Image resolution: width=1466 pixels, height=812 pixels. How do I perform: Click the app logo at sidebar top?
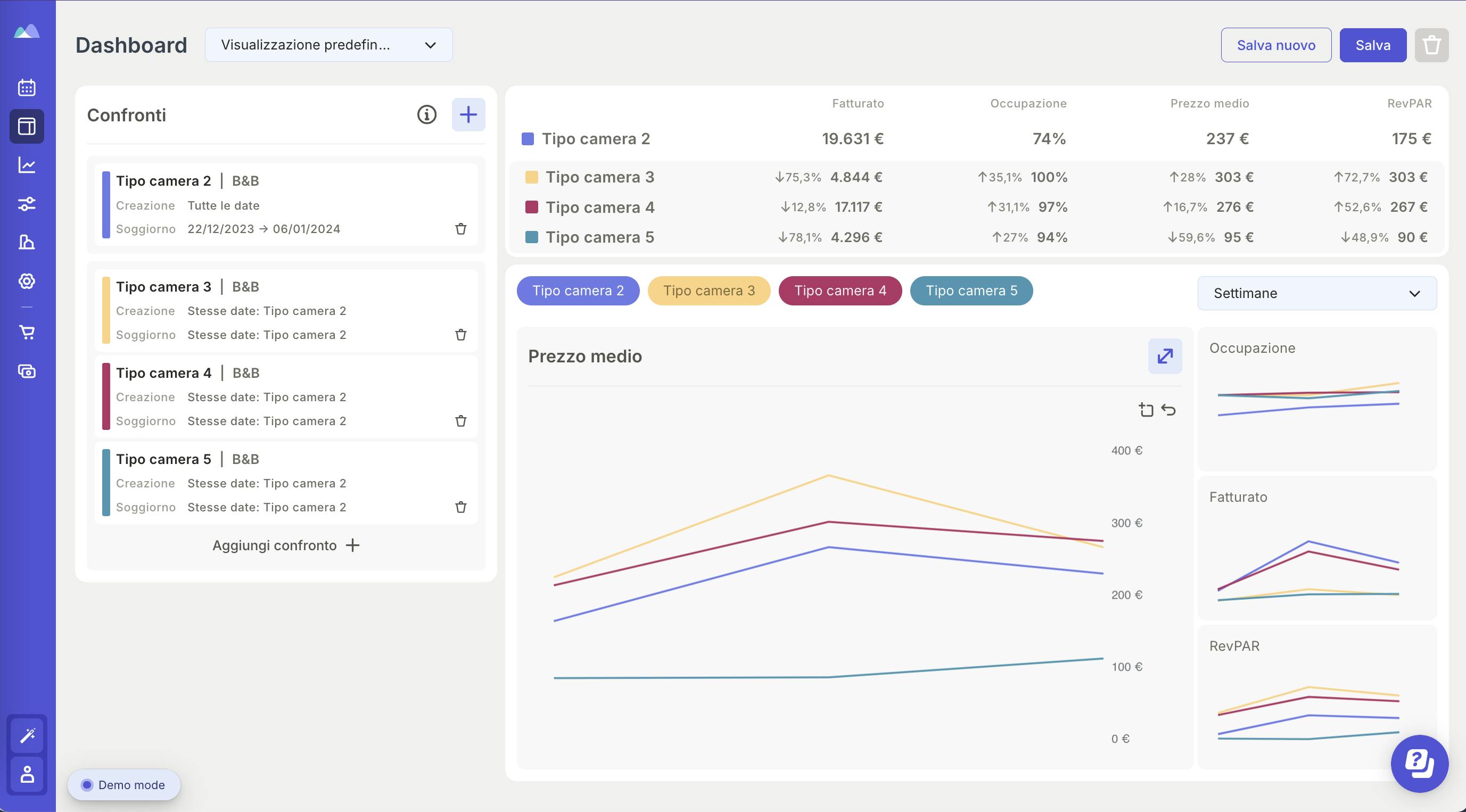27,31
